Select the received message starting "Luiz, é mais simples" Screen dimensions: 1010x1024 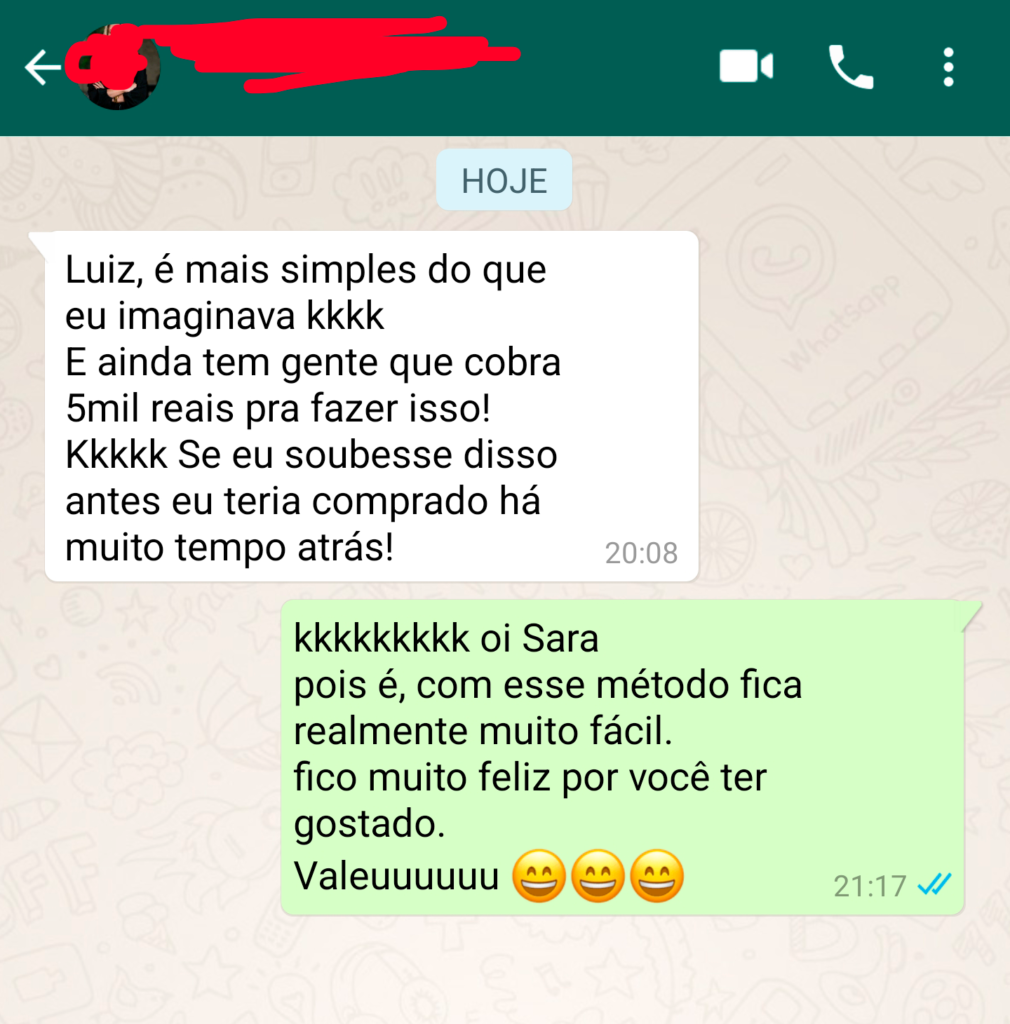point(371,406)
